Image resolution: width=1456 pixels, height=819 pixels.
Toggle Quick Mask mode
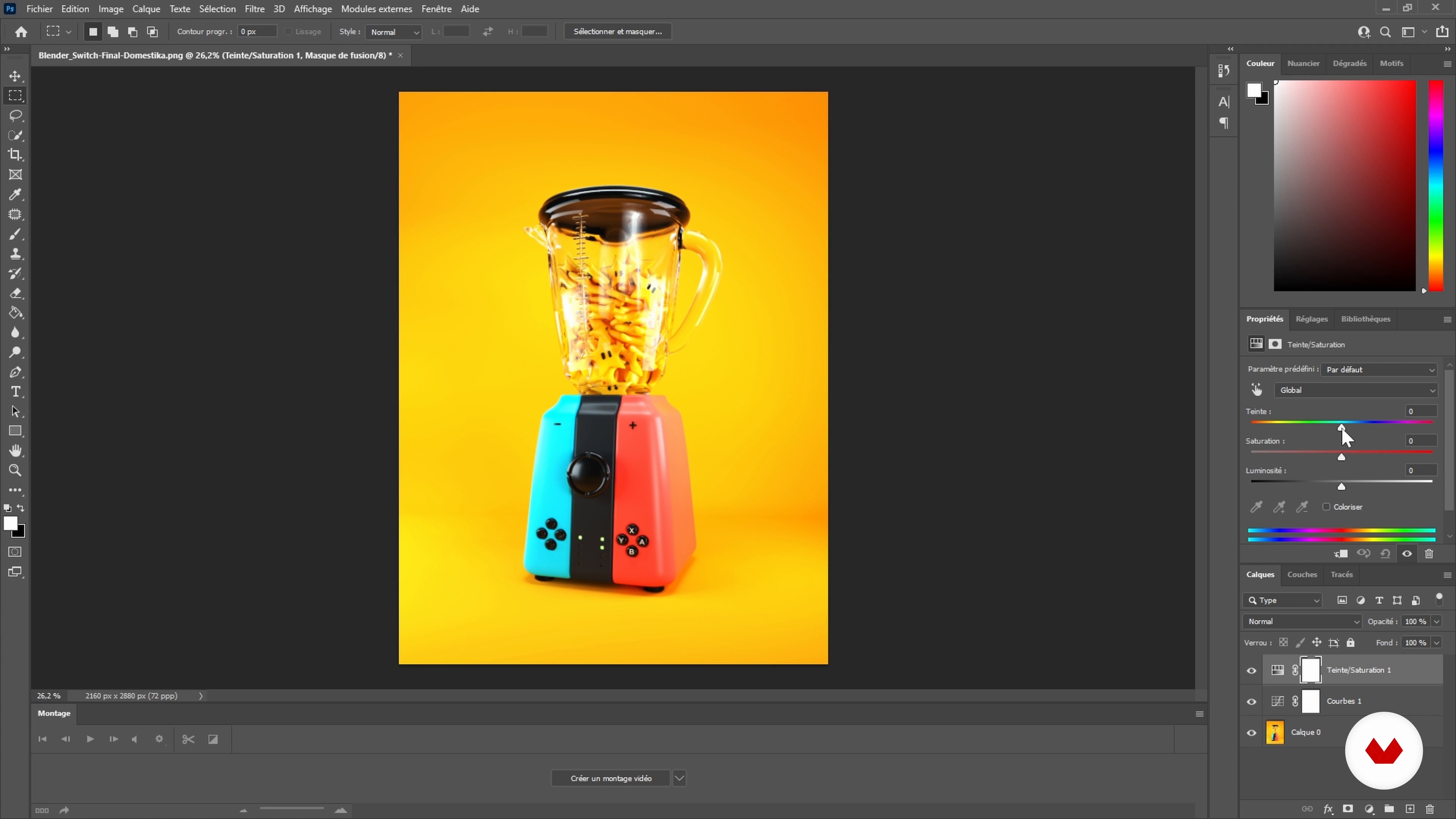(15, 552)
